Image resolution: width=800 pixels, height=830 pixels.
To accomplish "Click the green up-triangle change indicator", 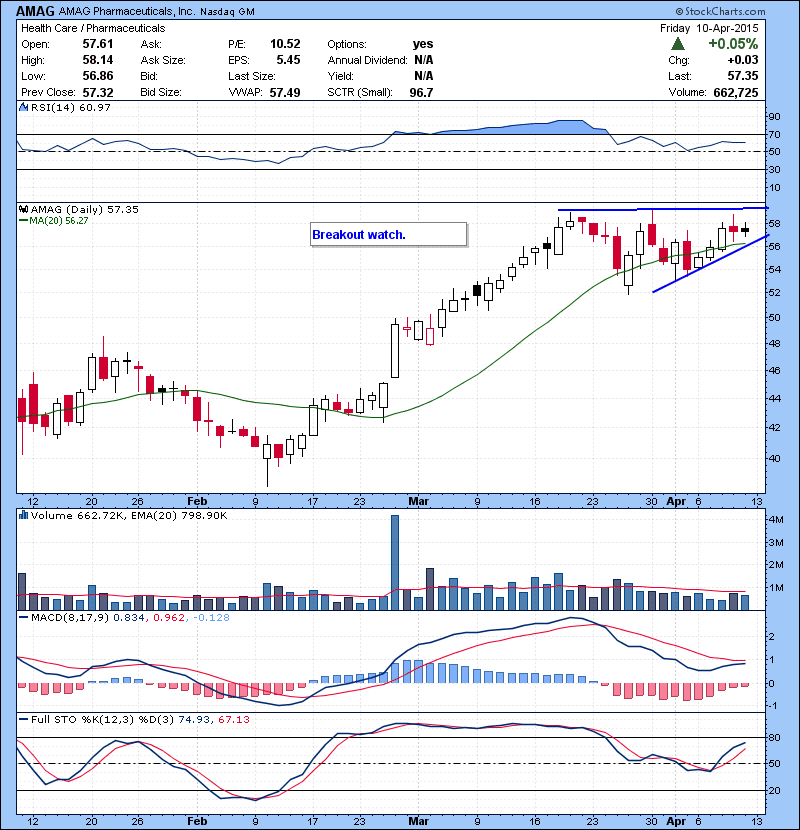I will pyautogui.click(x=677, y=44).
